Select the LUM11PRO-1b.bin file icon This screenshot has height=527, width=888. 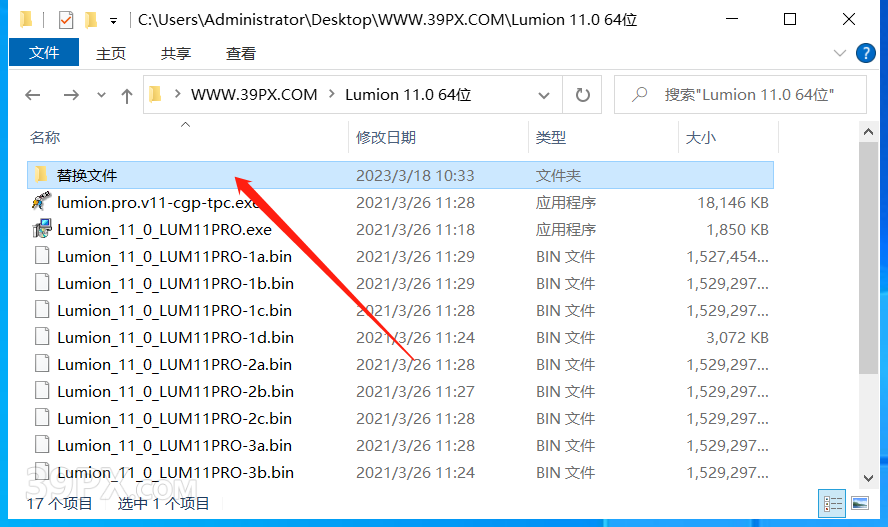(x=42, y=282)
